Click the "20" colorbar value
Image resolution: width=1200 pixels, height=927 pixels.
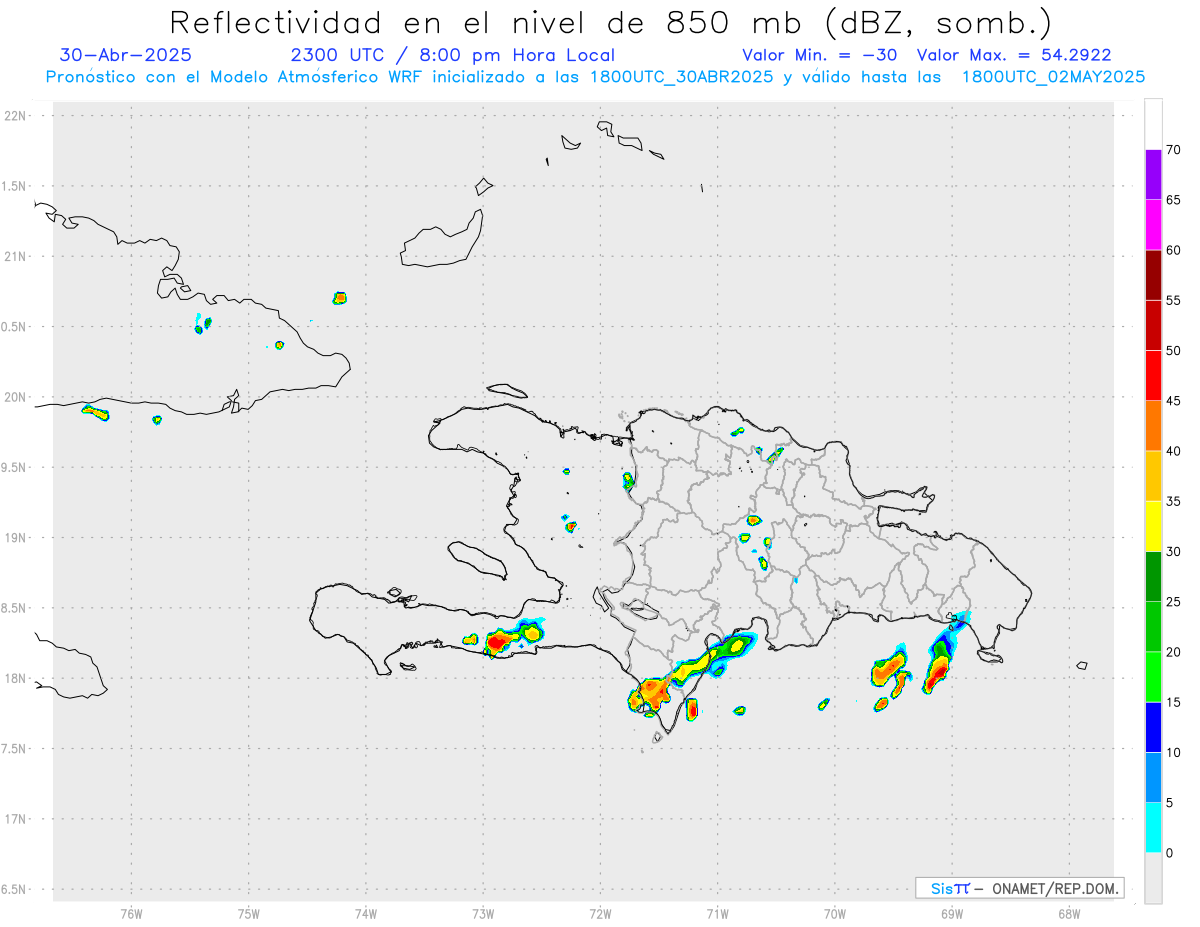point(1174,652)
